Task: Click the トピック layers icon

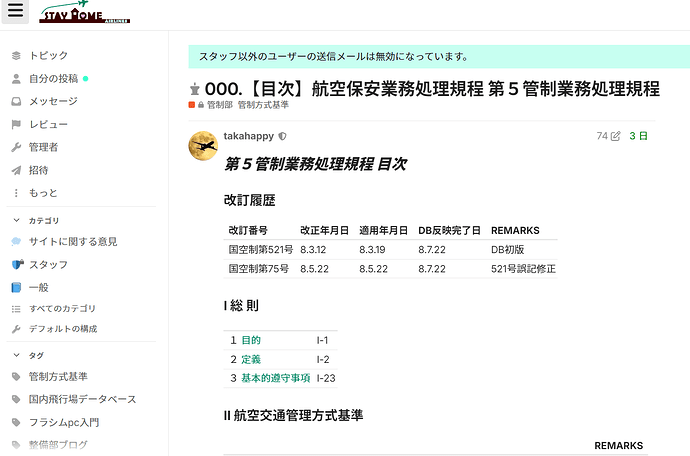Action: tap(16, 55)
